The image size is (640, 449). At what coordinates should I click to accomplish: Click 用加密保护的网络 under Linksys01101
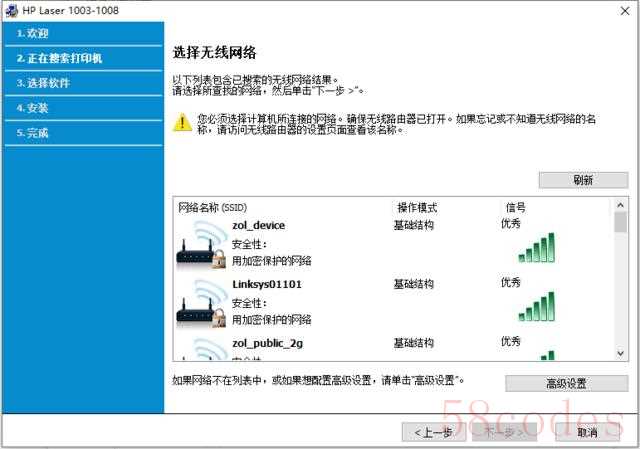tap(272, 320)
